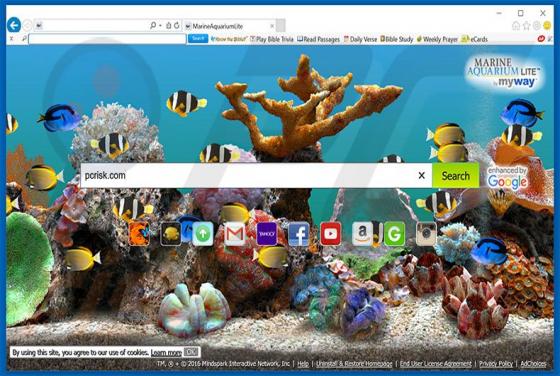Open the Know the Bible toolbar link
Screen dimensions: 560x376
pos(229,39)
